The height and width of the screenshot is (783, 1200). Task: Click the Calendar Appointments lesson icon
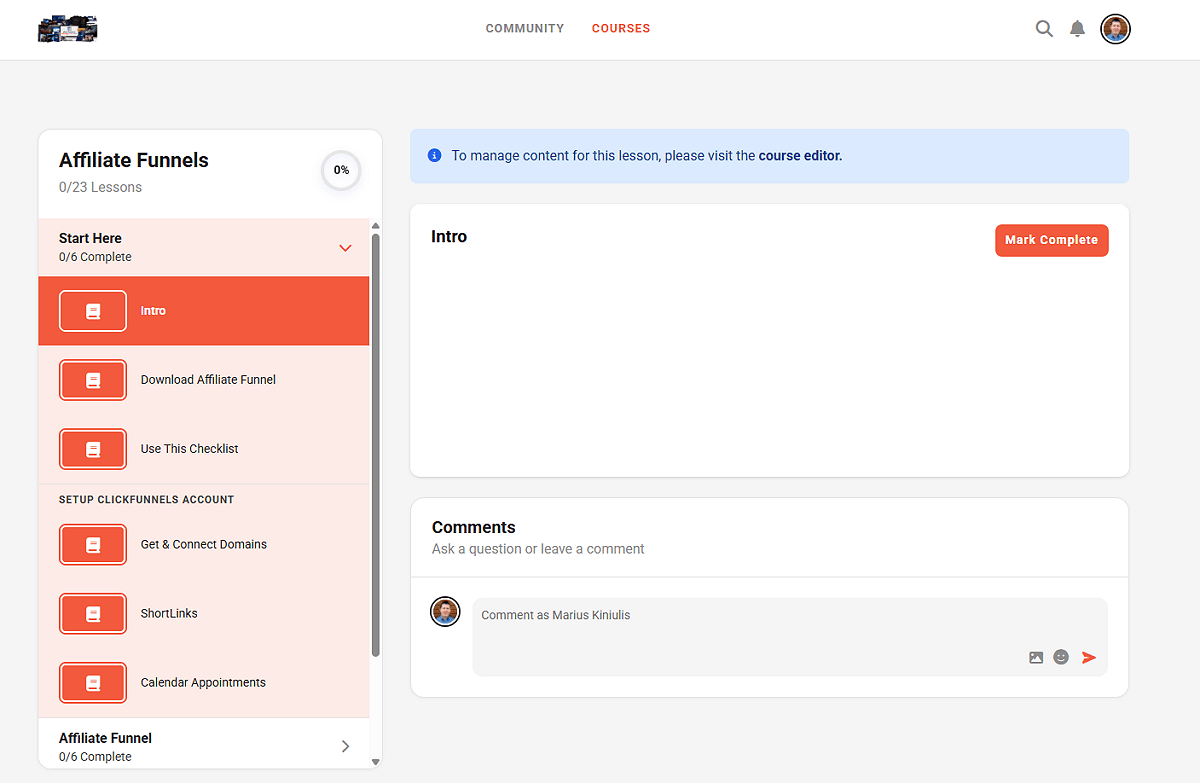(93, 683)
